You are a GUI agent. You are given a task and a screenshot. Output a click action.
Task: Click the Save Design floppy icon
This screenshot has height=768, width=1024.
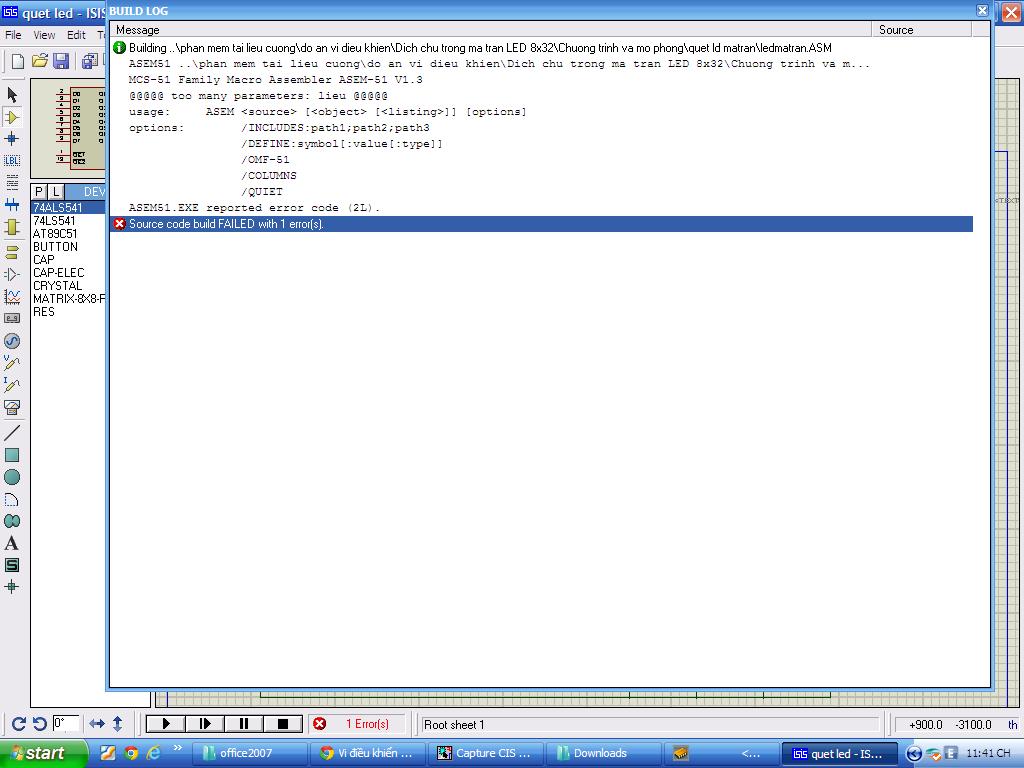[61, 61]
